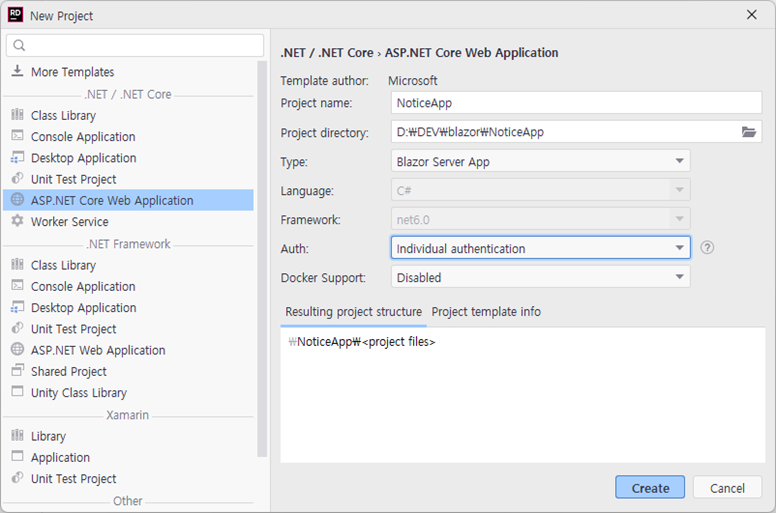The height and width of the screenshot is (513, 776).
Task: Select More Templates entry
Action: (72, 72)
